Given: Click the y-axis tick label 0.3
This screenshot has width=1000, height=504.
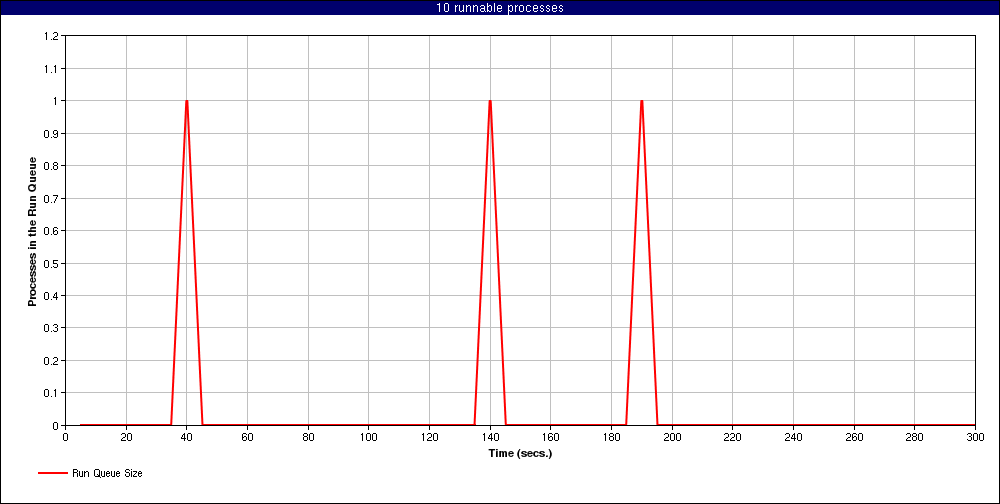Looking at the screenshot, I should point(53,328).
